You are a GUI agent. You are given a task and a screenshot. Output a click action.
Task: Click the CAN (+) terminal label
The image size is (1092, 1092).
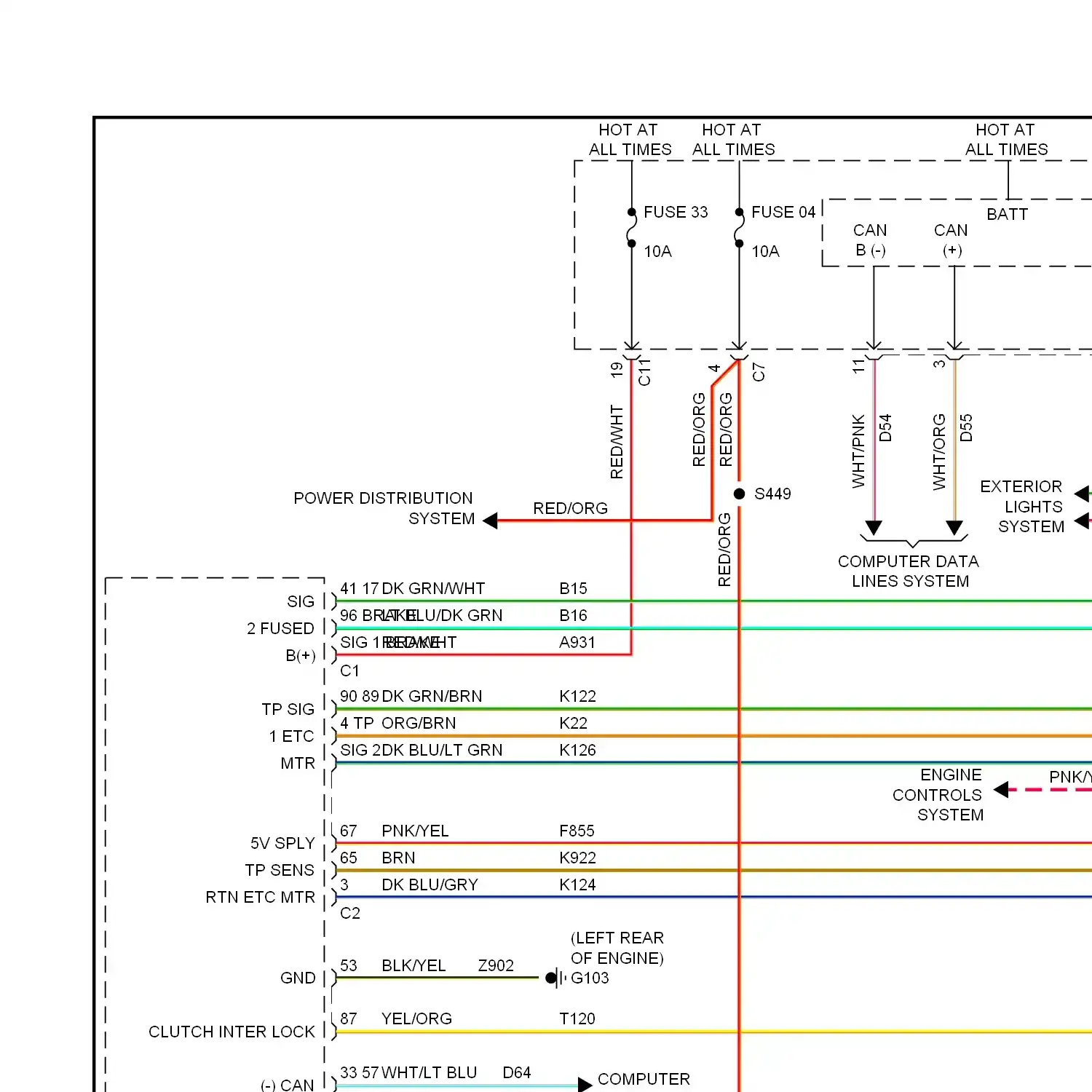coord(951,240)
